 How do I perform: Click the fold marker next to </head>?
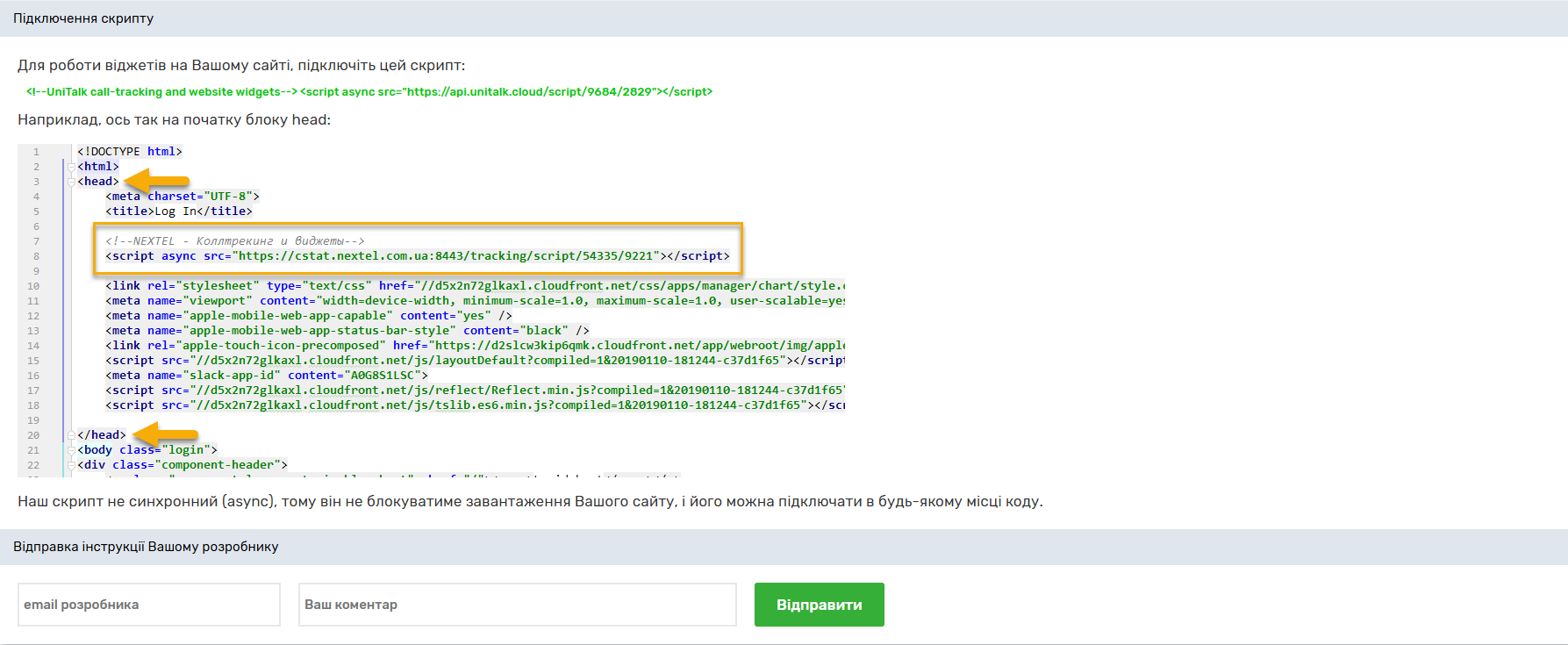click(71, 435)
